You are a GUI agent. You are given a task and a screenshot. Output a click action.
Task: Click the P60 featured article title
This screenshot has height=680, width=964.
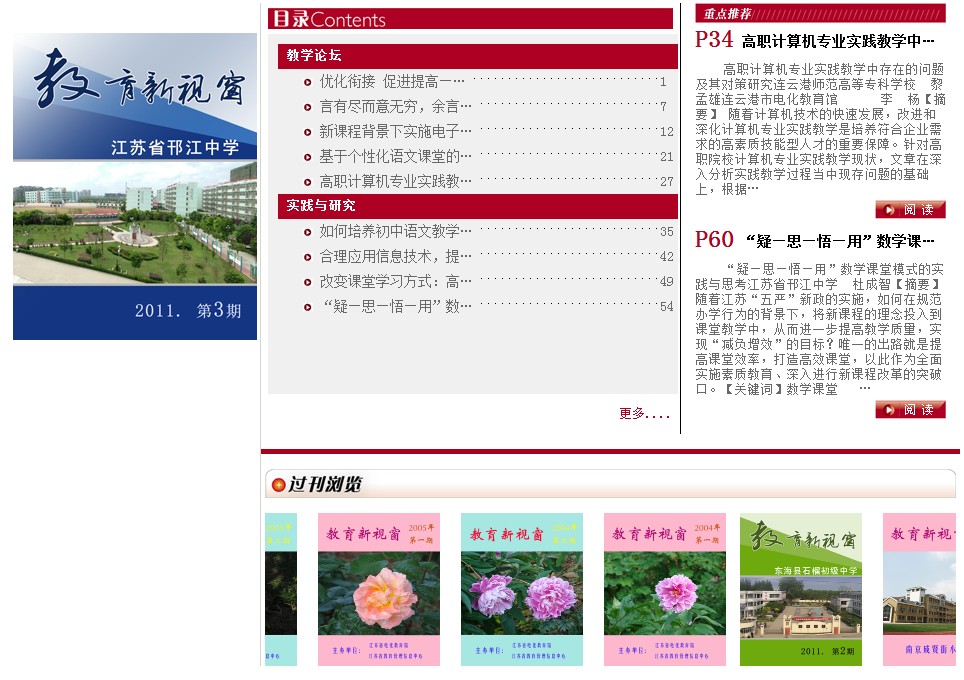click(840, 242)
